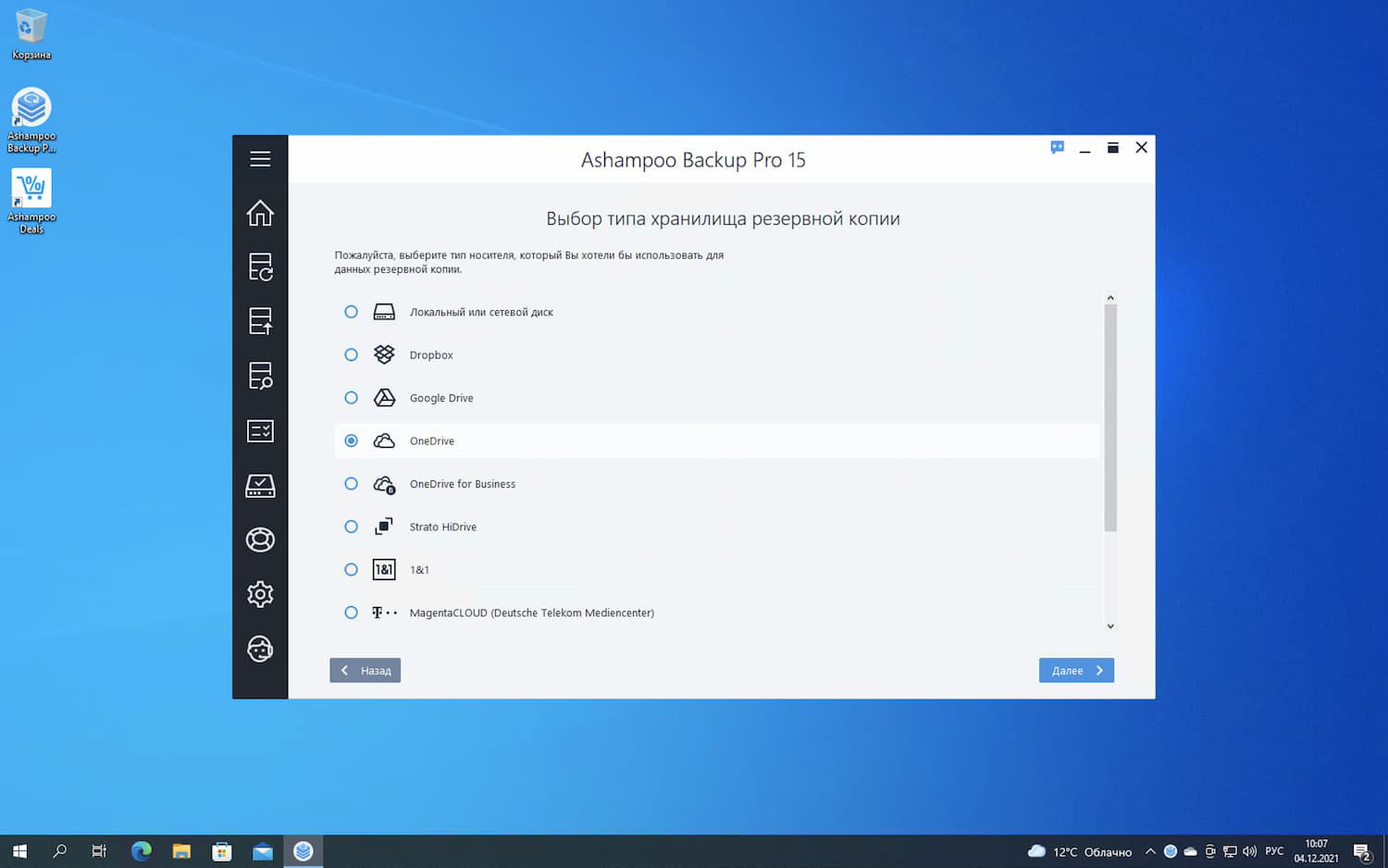This screenshot has width=1388, height=868.
Task: Click the Назад back button
Action: point(365,670)
